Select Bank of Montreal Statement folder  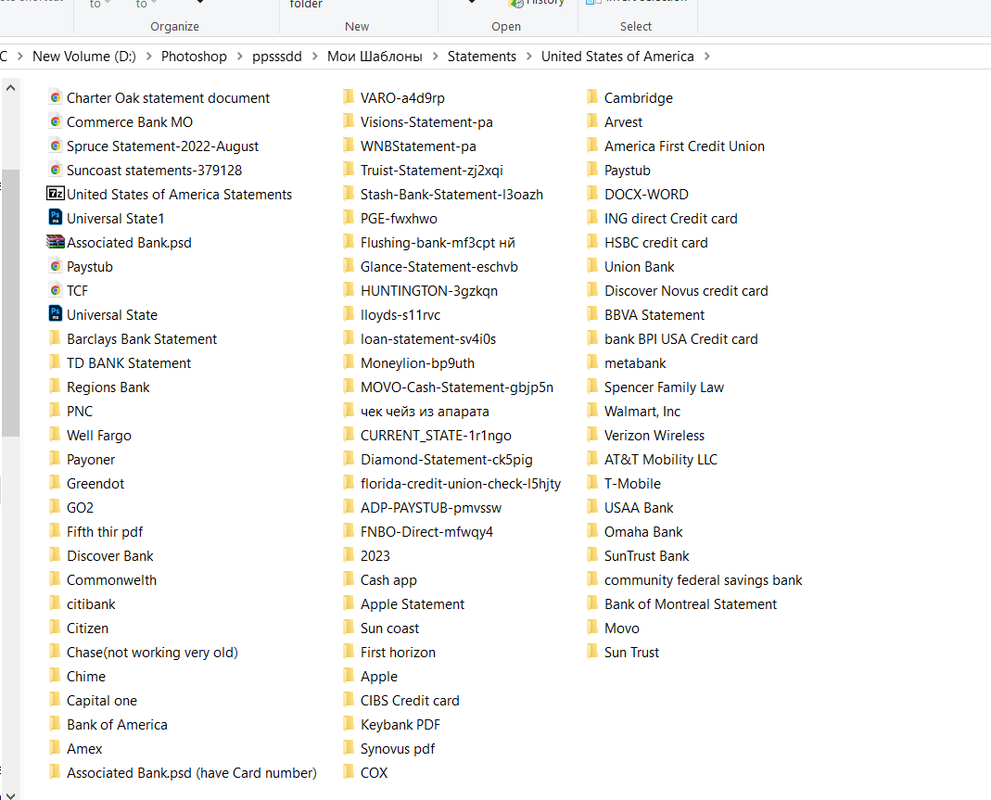click(x=690, y=604)
